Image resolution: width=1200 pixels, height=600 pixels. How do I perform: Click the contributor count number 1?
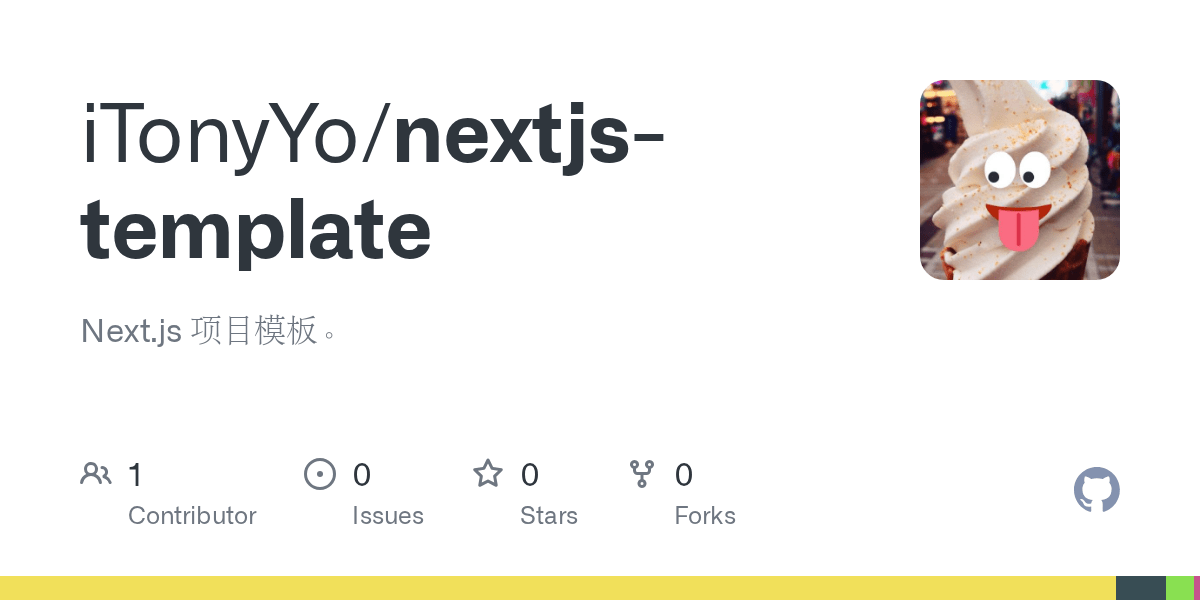click(135, 475)
